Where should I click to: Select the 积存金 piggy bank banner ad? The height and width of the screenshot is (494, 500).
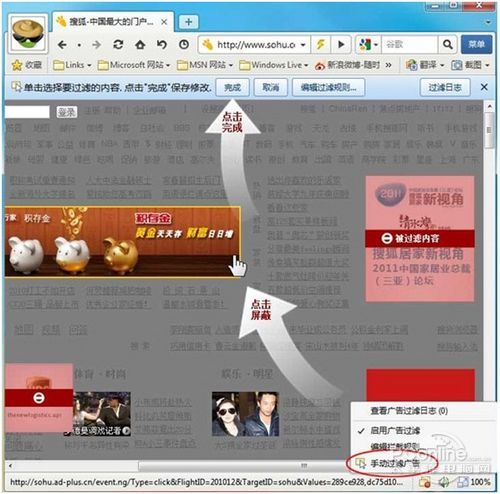[122, 242]
